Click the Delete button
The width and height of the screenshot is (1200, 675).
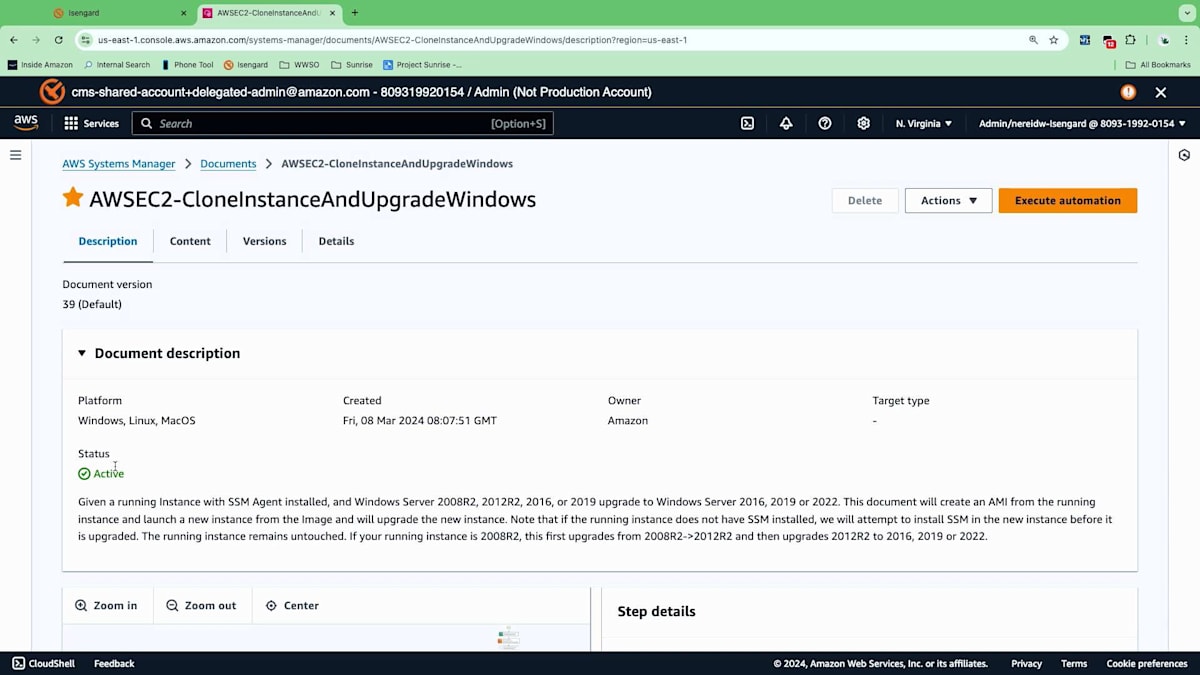pyautogui.click(x=865, y=200)
